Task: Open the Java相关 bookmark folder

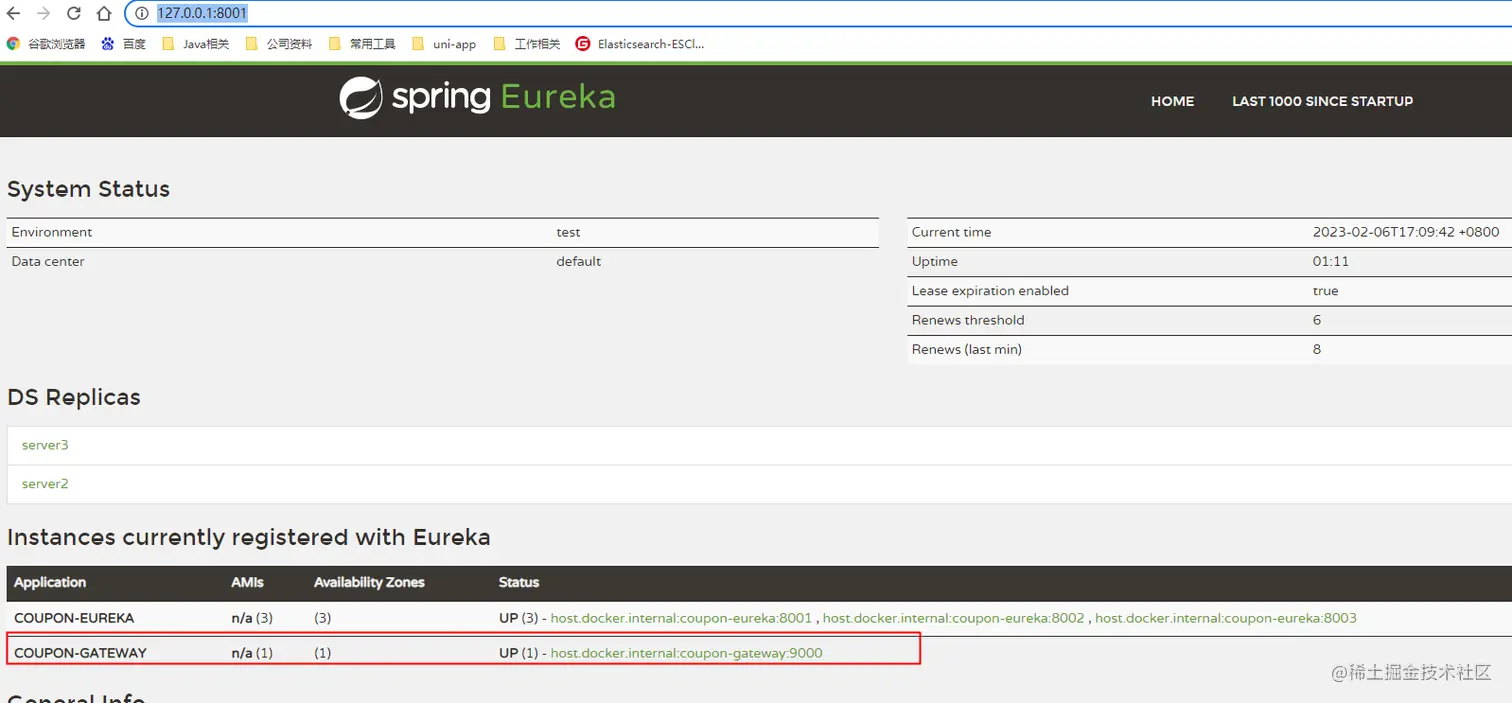Action: pyautogui.click(x=195, y=44)
